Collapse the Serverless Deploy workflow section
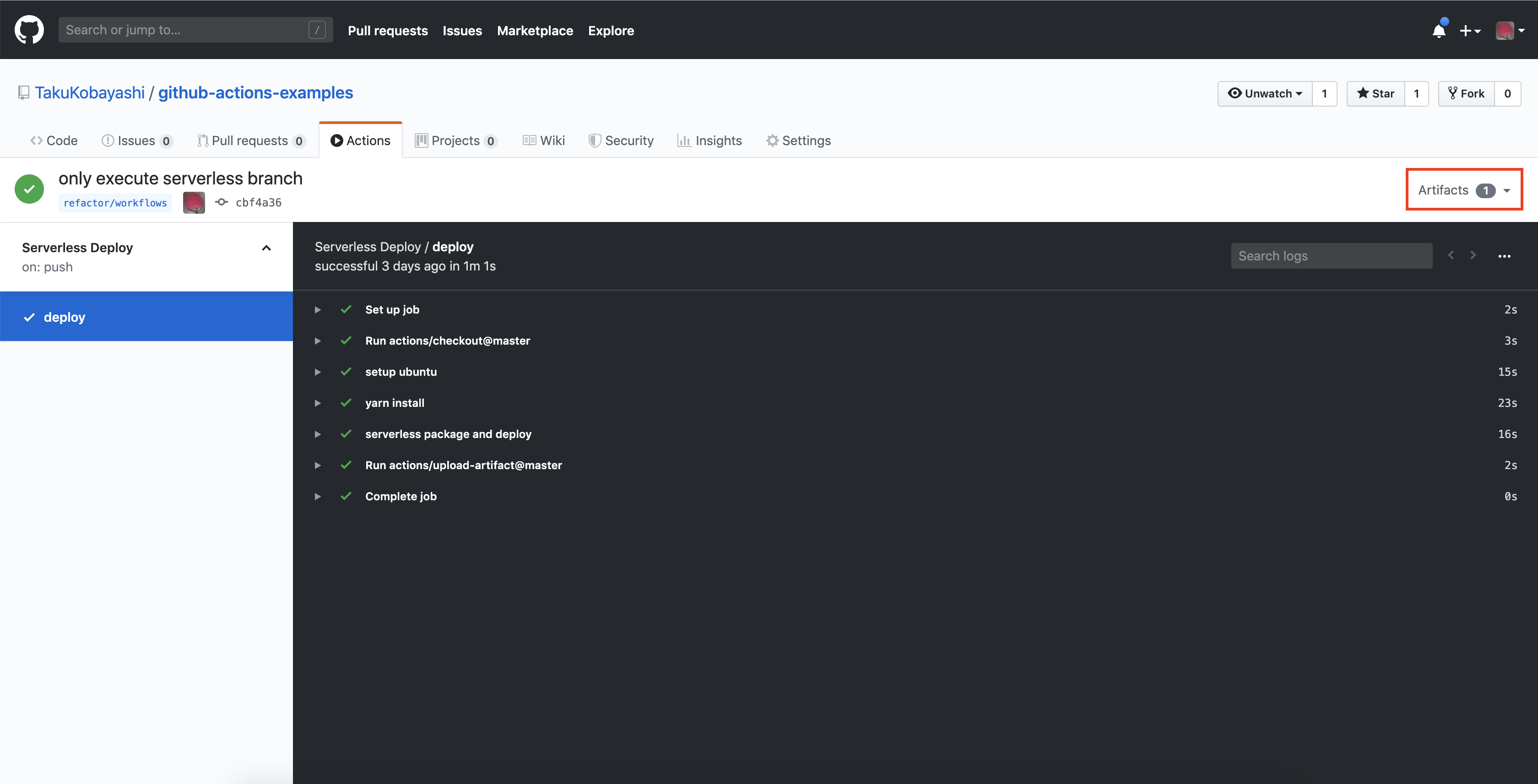Screen dimensions: 1538x784 [x=266, y=248]
